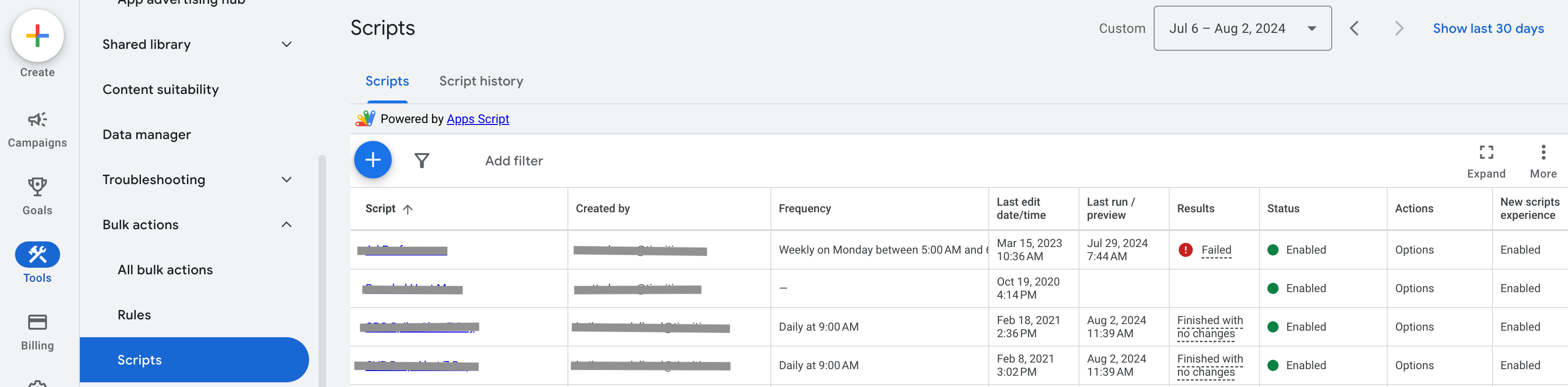Open Options for Feb 18, 2021 script
The width and height of the screenshot is (1568, 387).
click(x=1414, y=327)
